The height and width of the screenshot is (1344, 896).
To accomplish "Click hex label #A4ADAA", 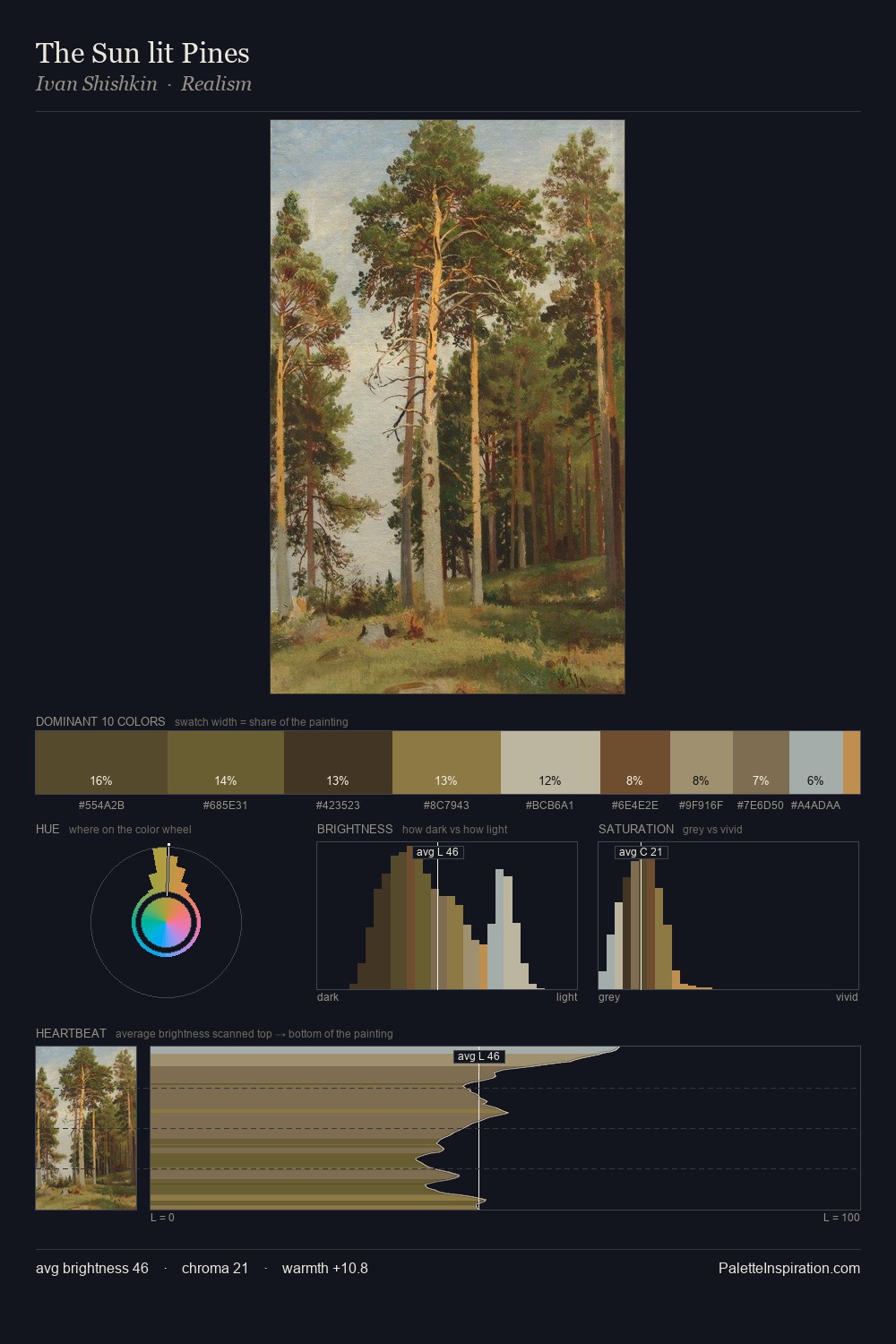I will pyautogui.click(x=815, y=806).
